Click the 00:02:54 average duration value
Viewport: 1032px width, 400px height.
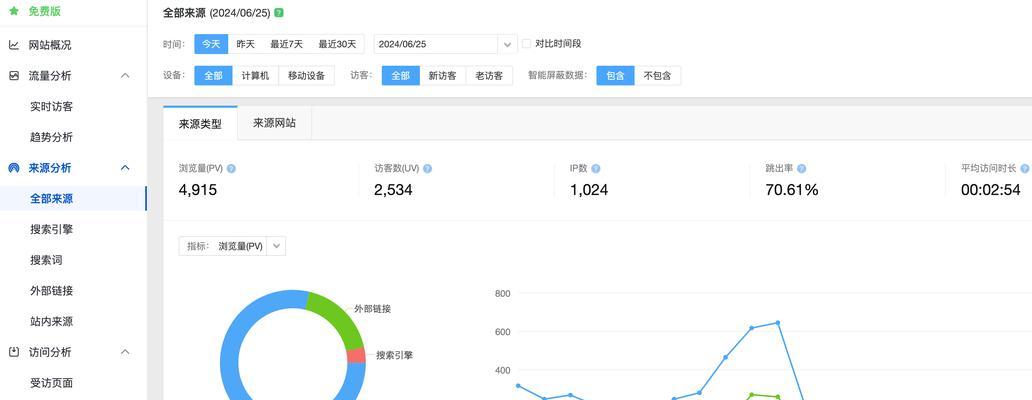click(x=991, y=191)
